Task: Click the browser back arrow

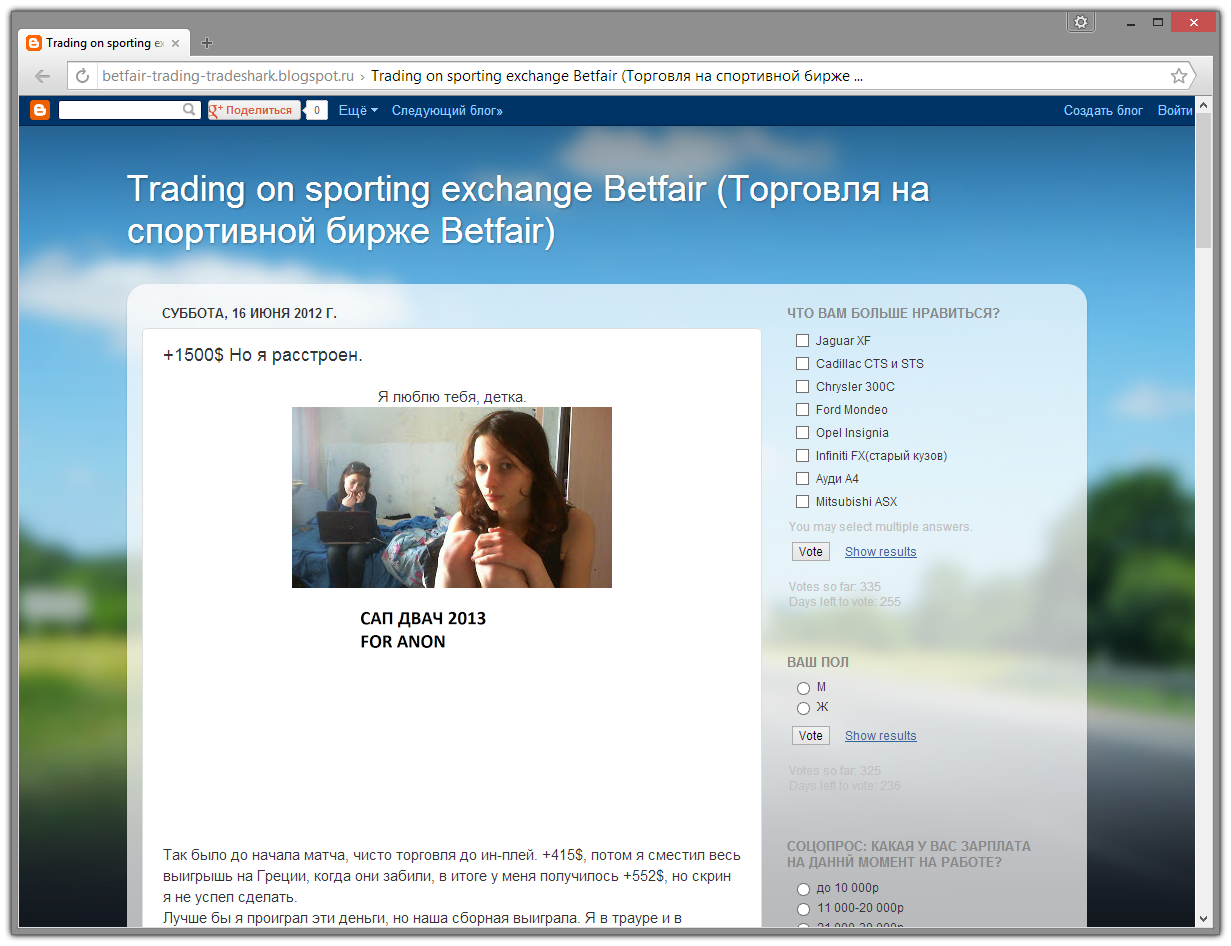Action: 43,76
